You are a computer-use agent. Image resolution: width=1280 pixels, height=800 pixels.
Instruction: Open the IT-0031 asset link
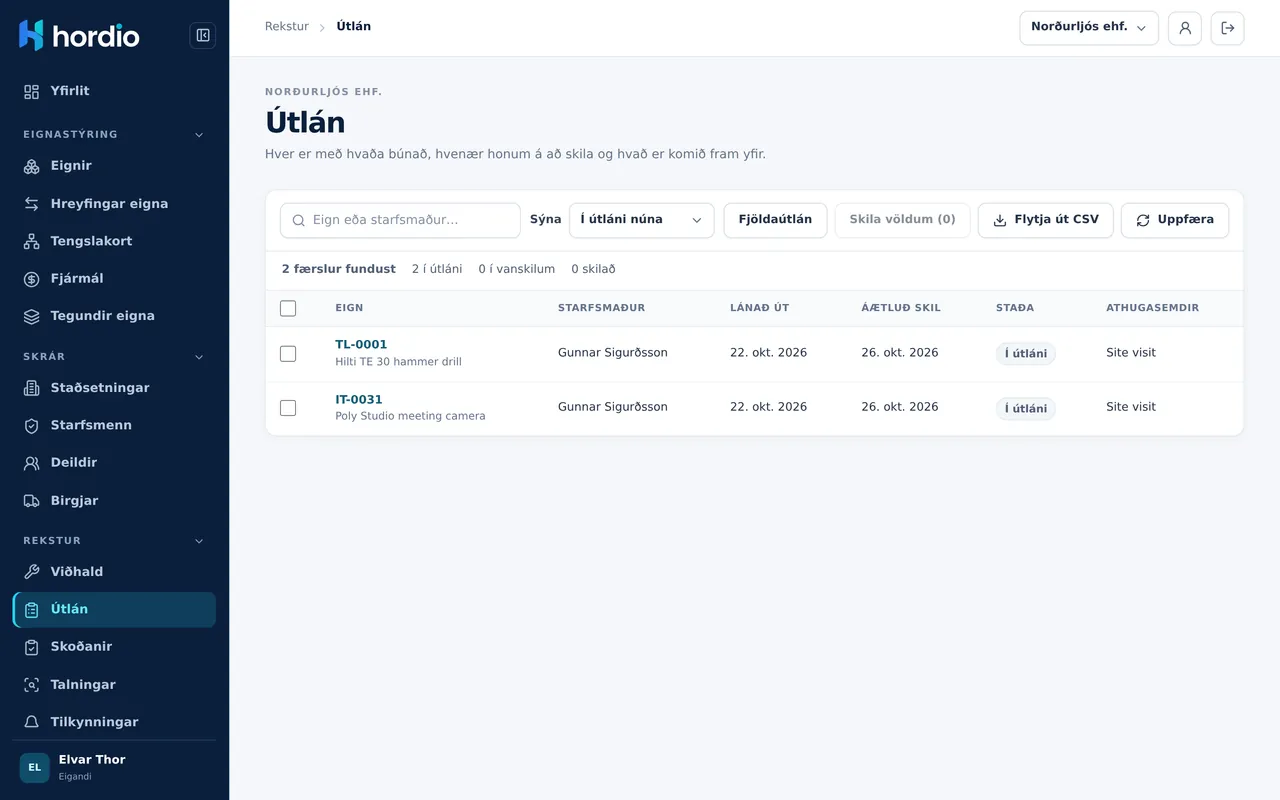coord(359,400)
